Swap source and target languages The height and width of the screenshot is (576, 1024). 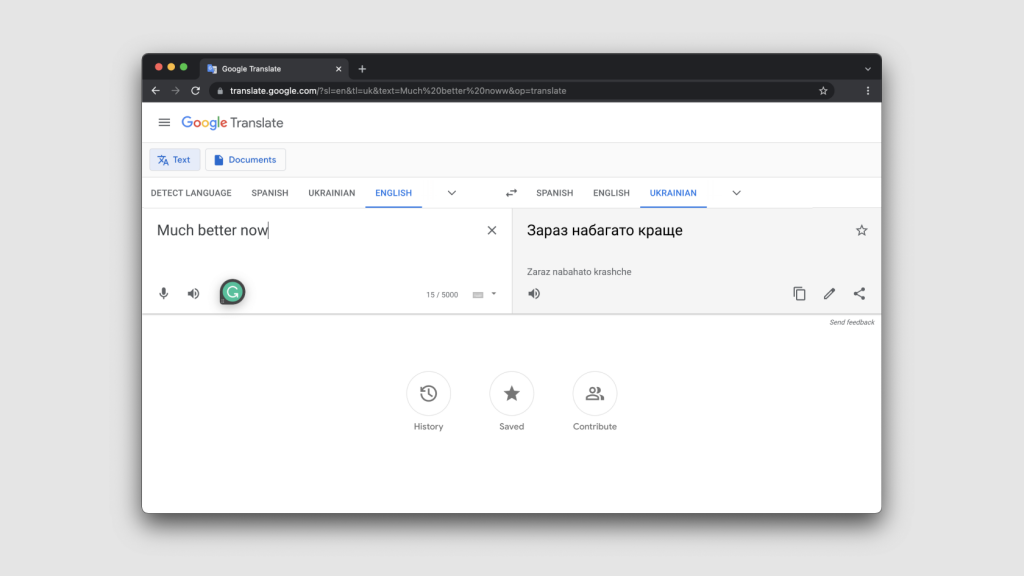511,193
